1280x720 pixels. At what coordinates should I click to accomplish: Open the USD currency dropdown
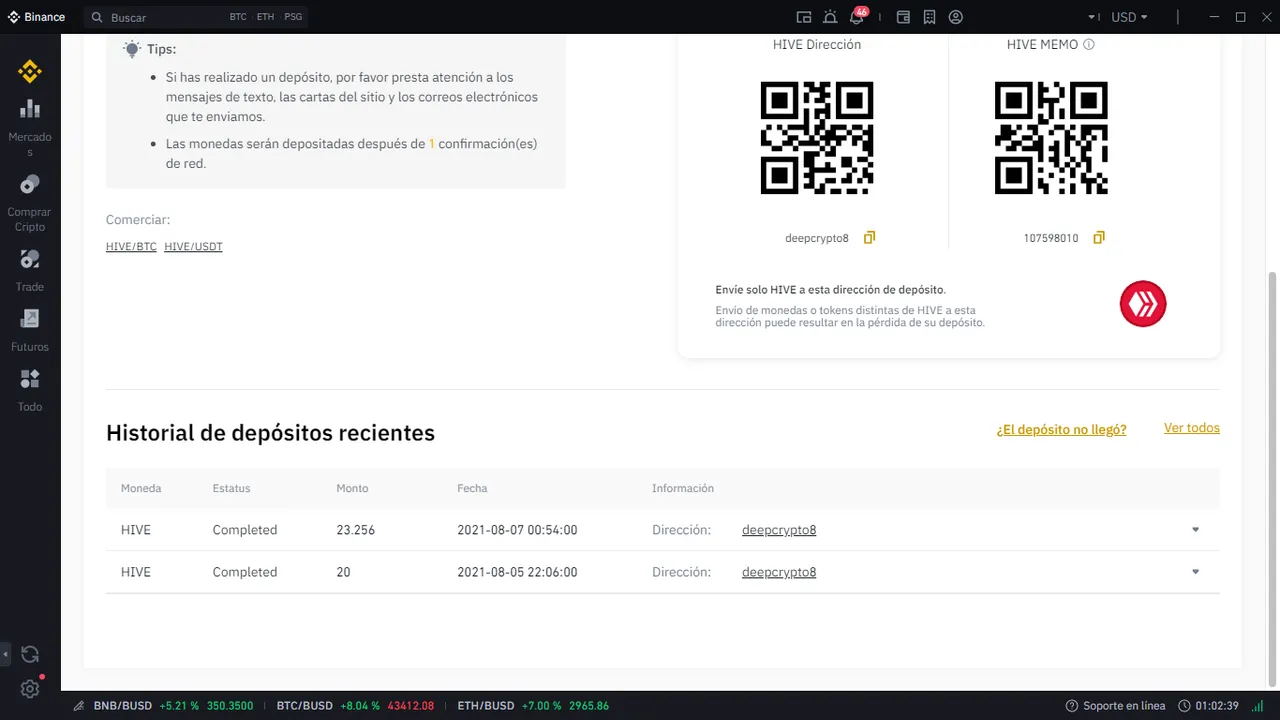(x=1129, y=17)
